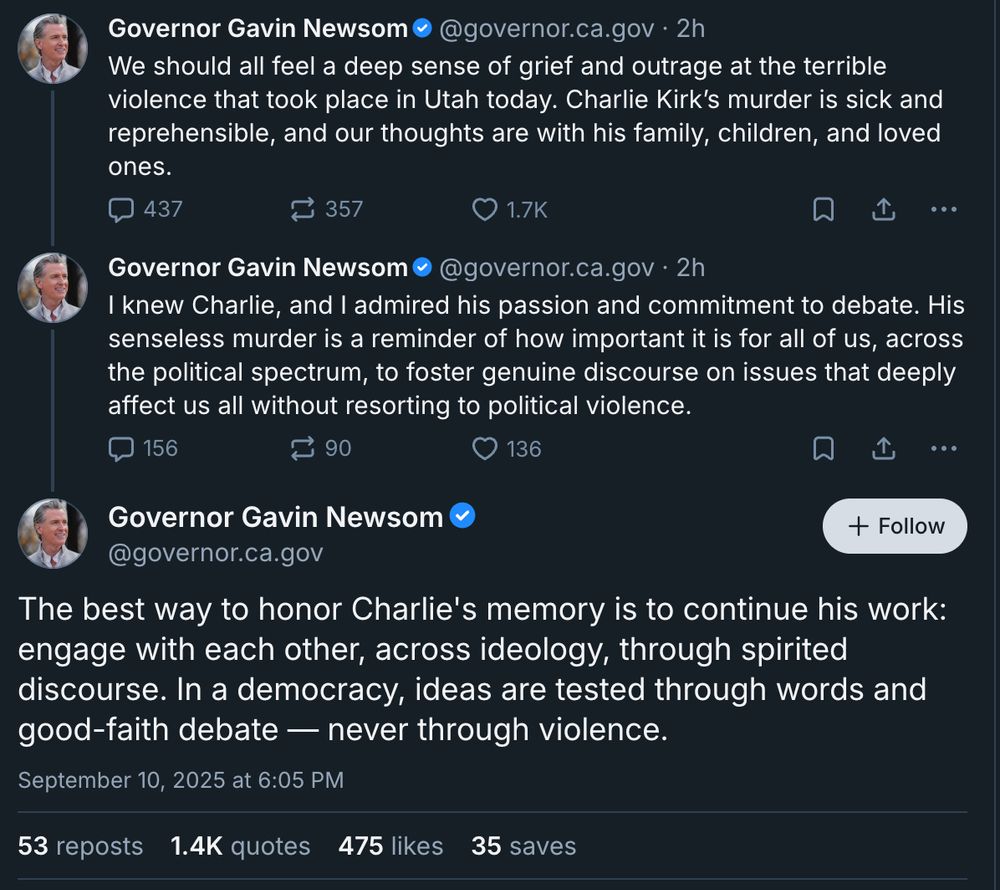Open the September 10, 2025 timestamp

pos(180,780)
